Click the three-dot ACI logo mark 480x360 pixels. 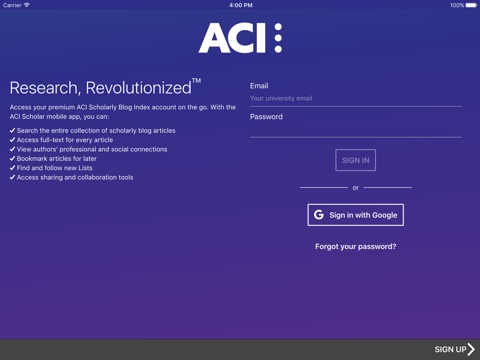(278, 38)
